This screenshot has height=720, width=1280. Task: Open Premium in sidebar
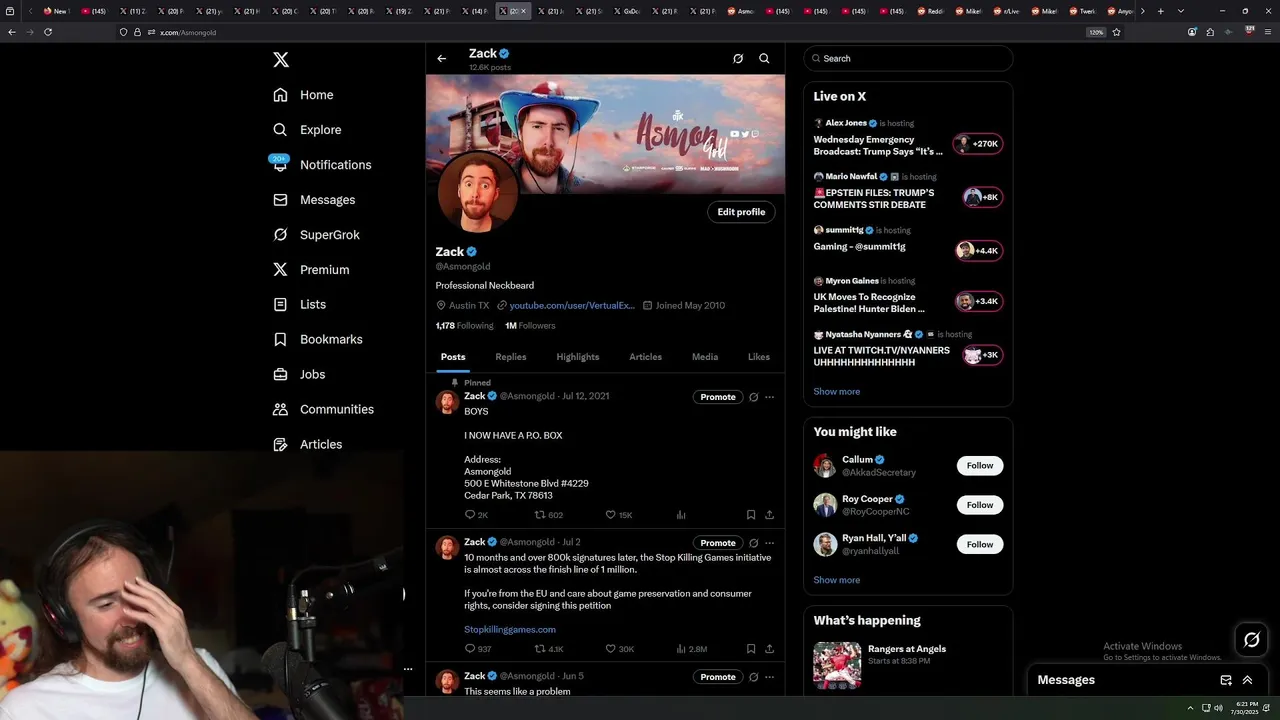[311, 270]
